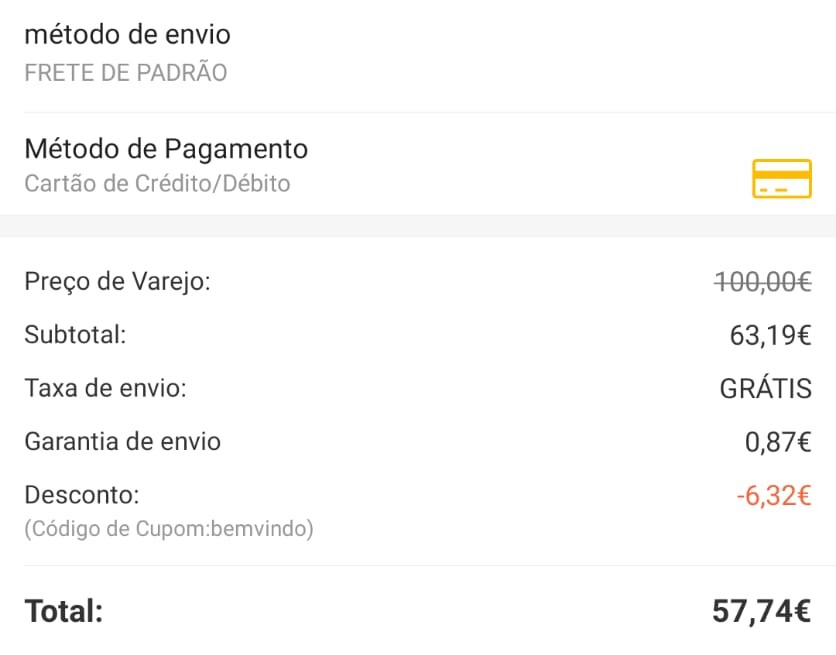Click the divider line above Total

(418, 566)
